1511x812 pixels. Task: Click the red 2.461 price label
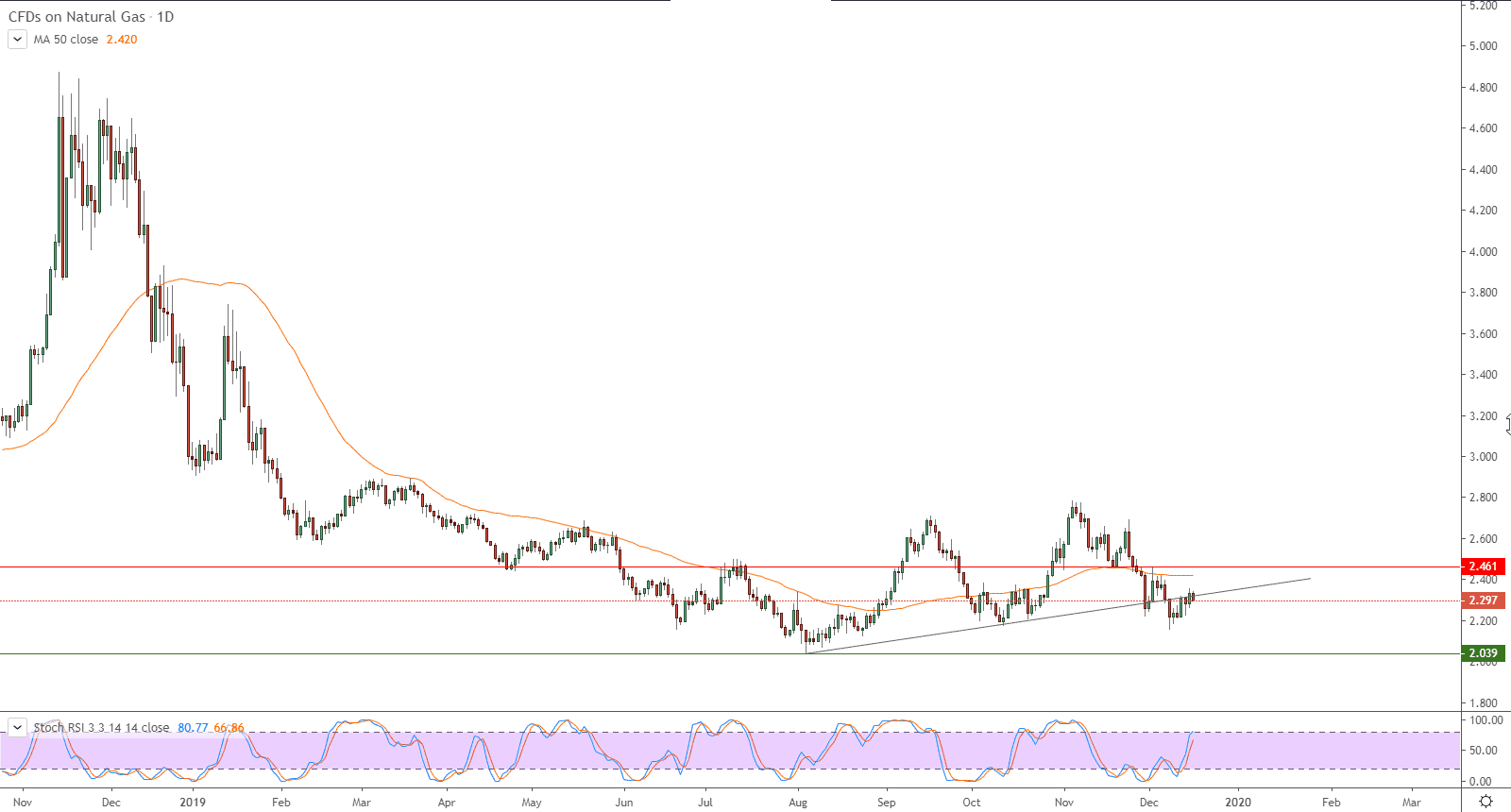tap(1483, 567)
